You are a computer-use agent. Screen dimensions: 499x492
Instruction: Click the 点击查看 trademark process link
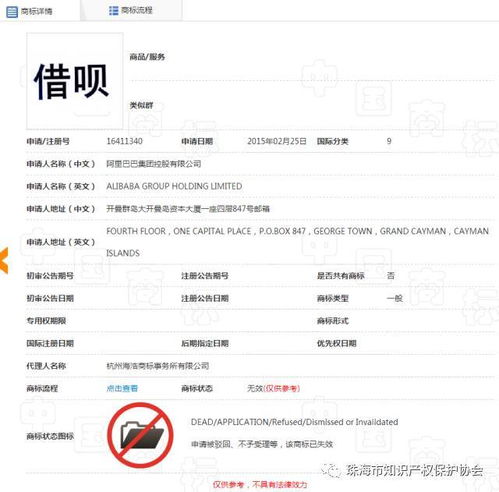coord(122,388)
